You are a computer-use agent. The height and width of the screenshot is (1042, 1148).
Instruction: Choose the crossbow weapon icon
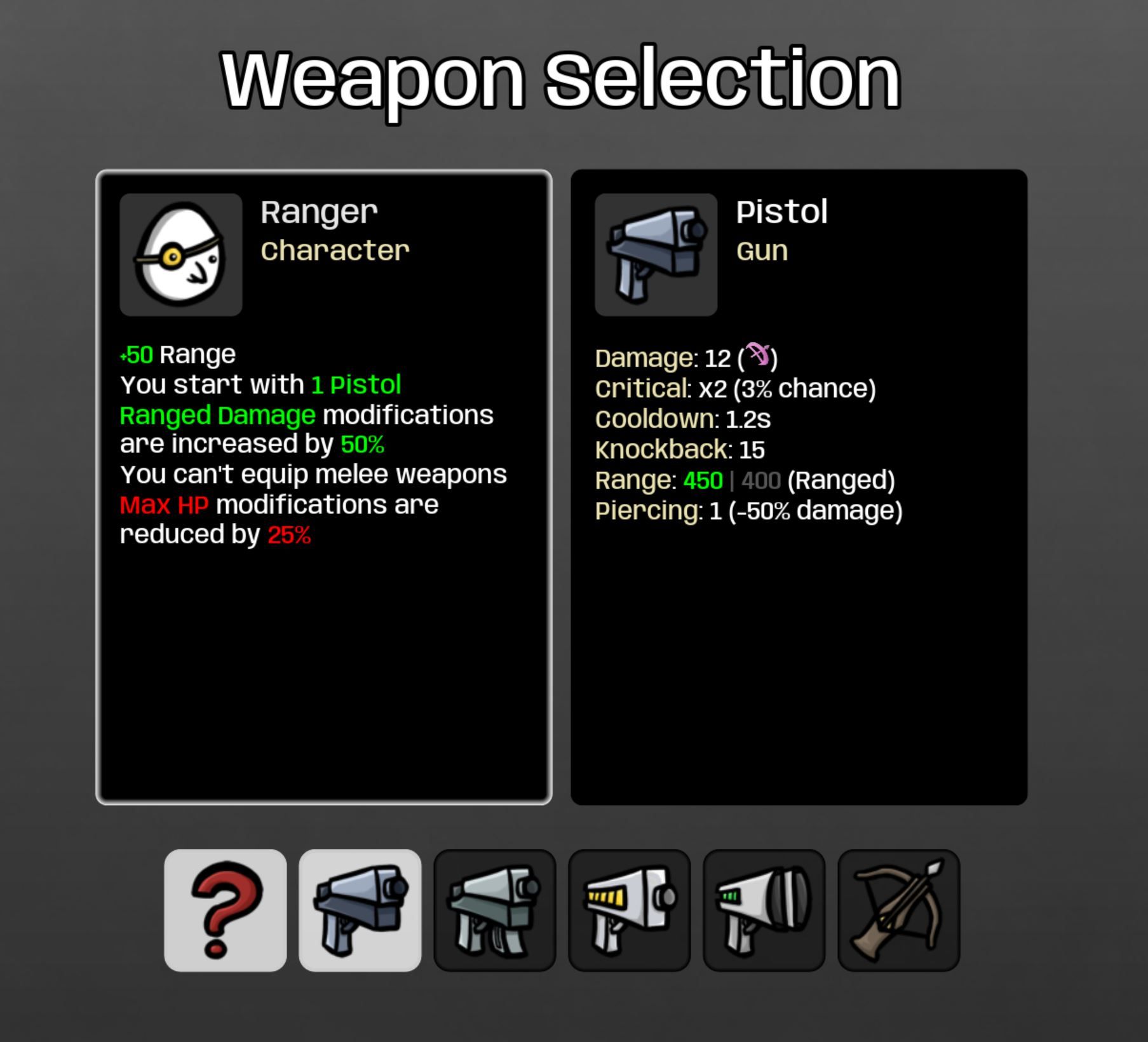click(899, 910)
